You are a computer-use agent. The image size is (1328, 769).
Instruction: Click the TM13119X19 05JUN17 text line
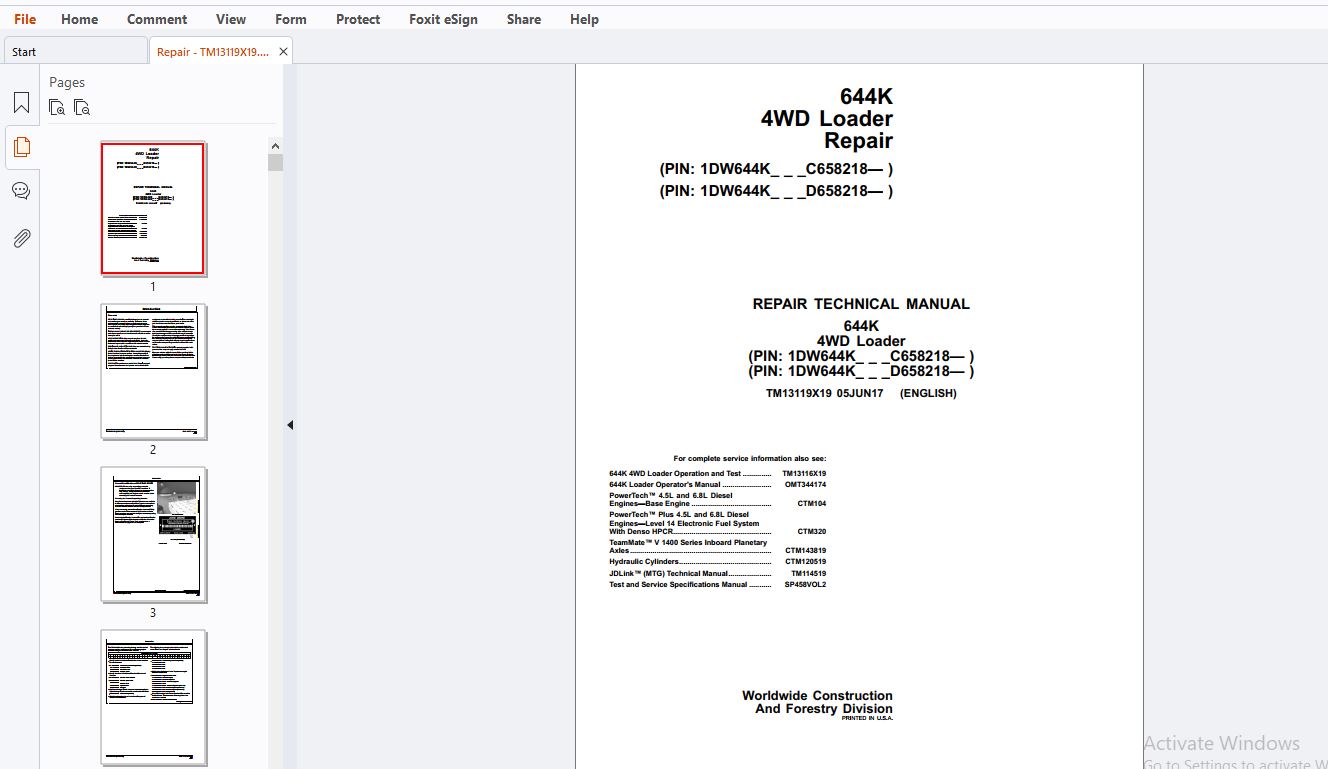(x=861, y=393)
